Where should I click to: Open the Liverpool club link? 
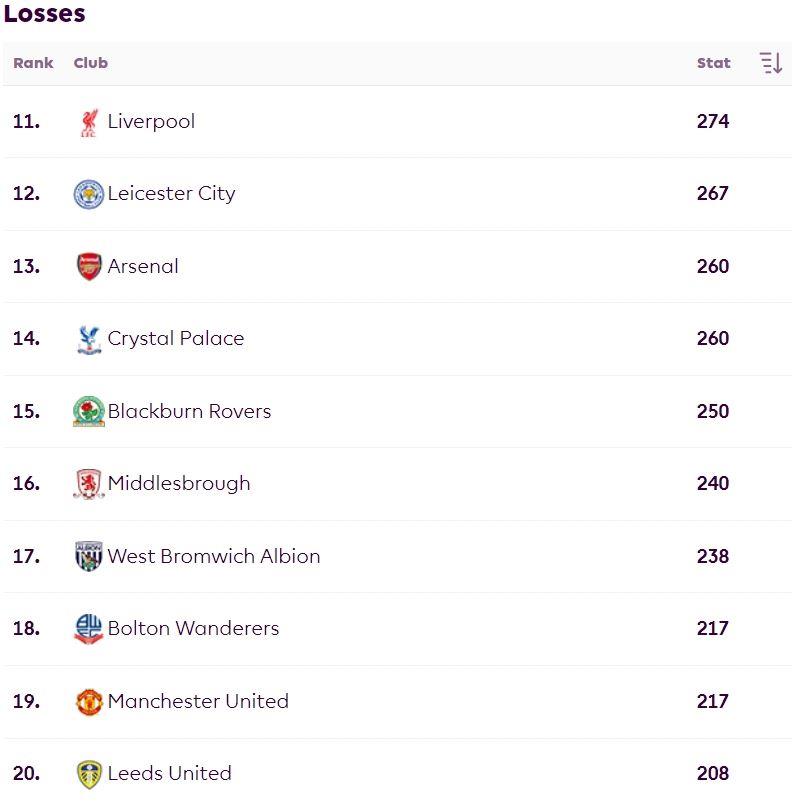151,122
